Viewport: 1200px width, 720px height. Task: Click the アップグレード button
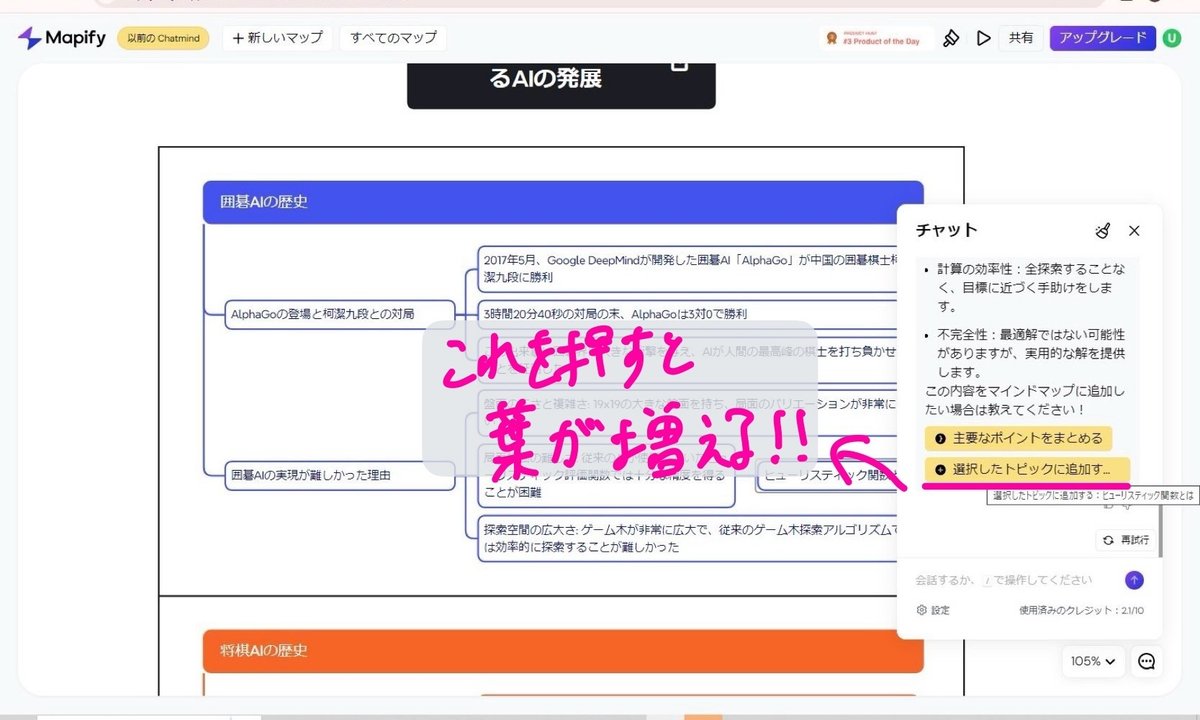click(x=1103, y=38)
